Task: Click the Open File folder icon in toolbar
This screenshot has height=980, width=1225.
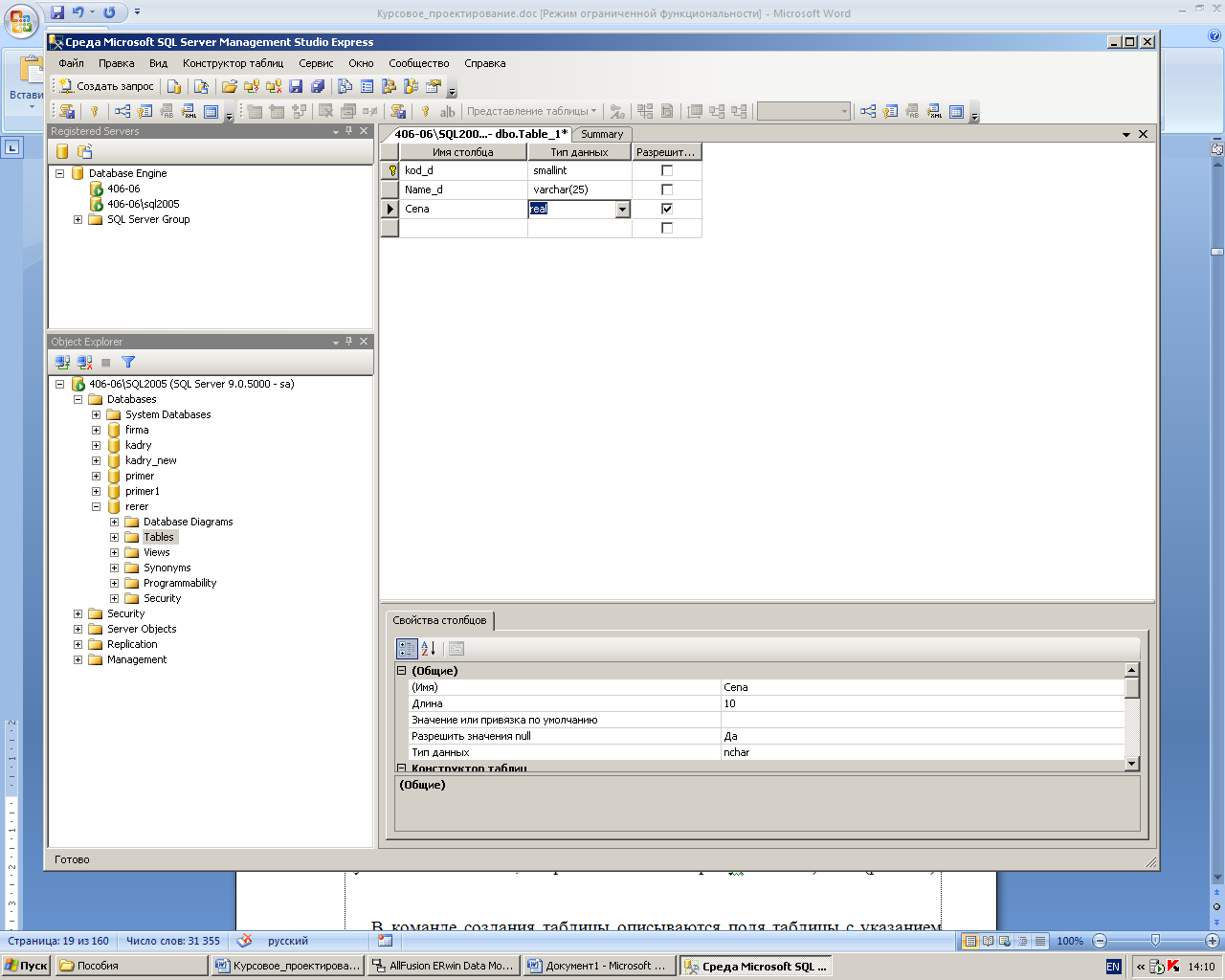Action: point(230,86)
